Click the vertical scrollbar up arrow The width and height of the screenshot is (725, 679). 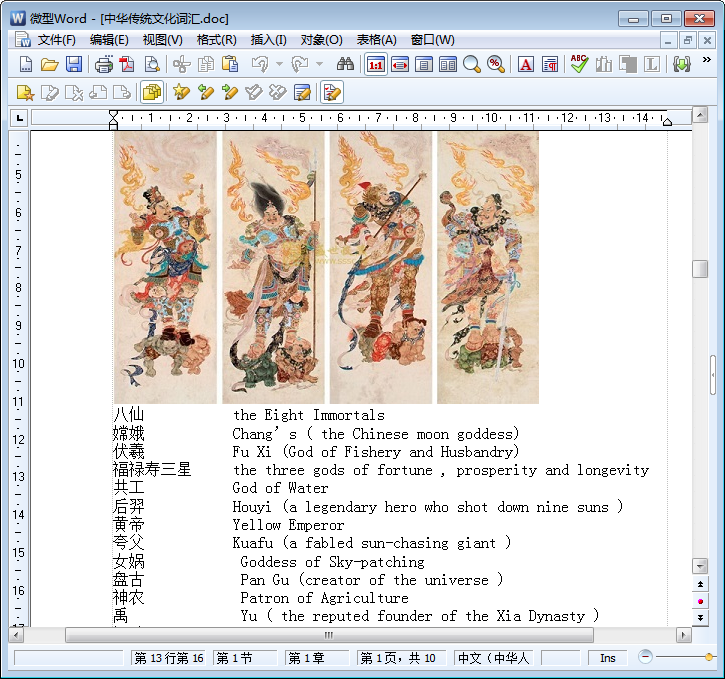[x=700, y=115]
